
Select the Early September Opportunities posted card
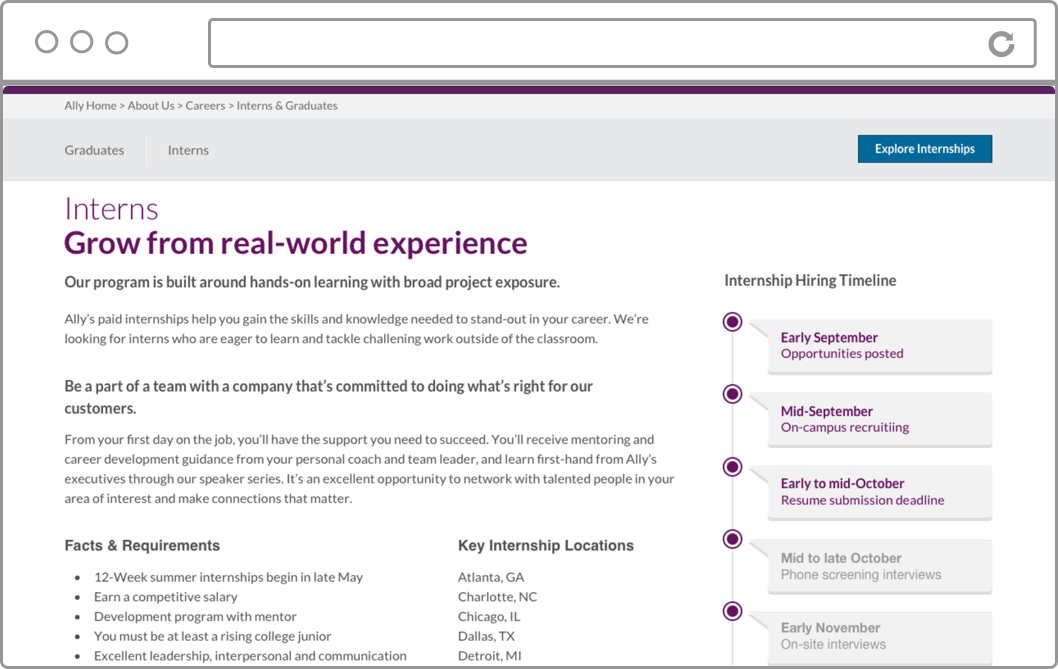[879, 346]
